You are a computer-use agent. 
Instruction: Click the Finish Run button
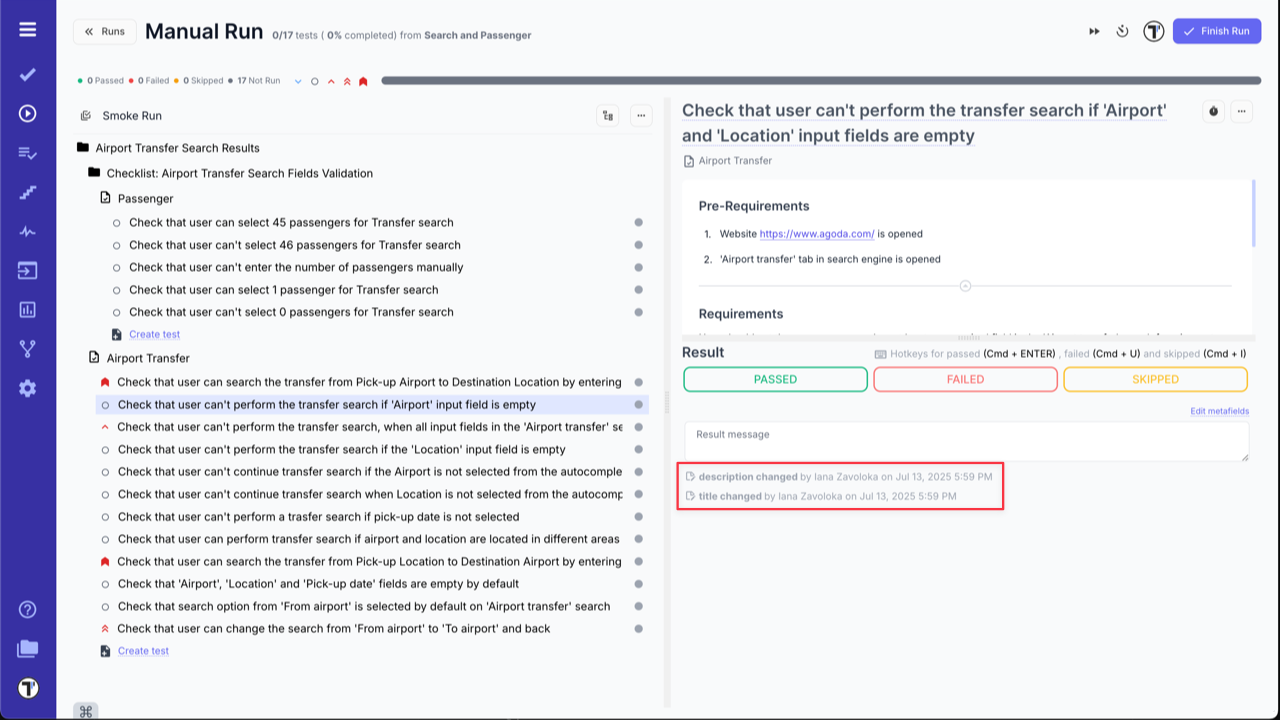click(x=1217, y=31)
